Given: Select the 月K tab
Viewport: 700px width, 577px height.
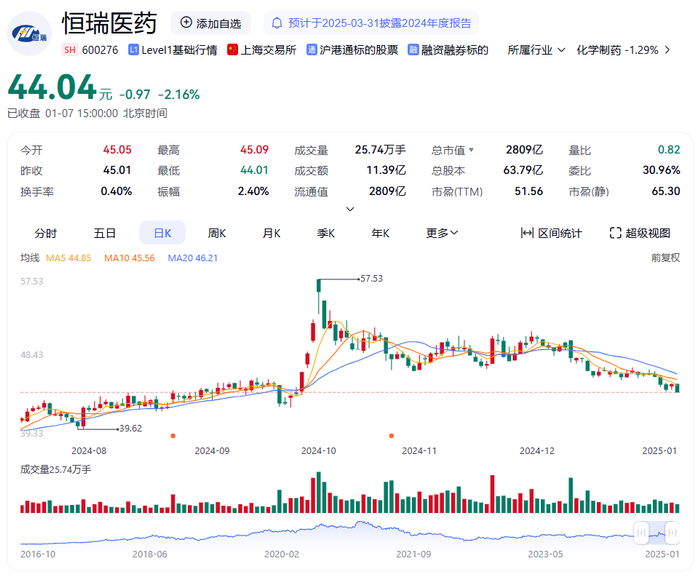Looking at the screenshot, I should 271,233.
